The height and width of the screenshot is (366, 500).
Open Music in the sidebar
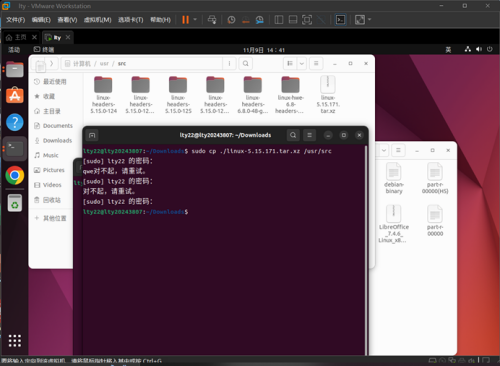click(x=50, y=155)
